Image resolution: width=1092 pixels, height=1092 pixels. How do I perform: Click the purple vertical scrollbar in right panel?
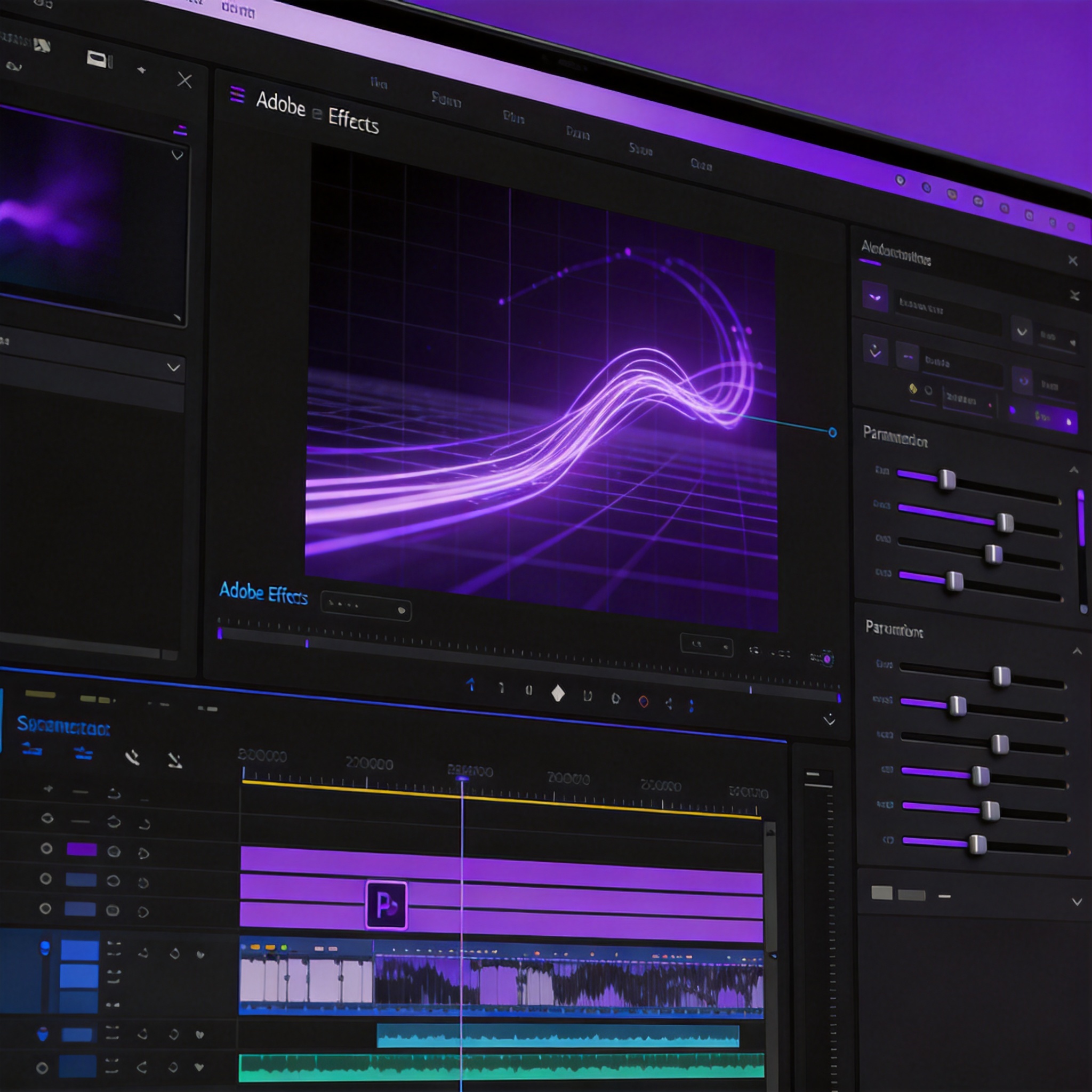coord(1081,518)
